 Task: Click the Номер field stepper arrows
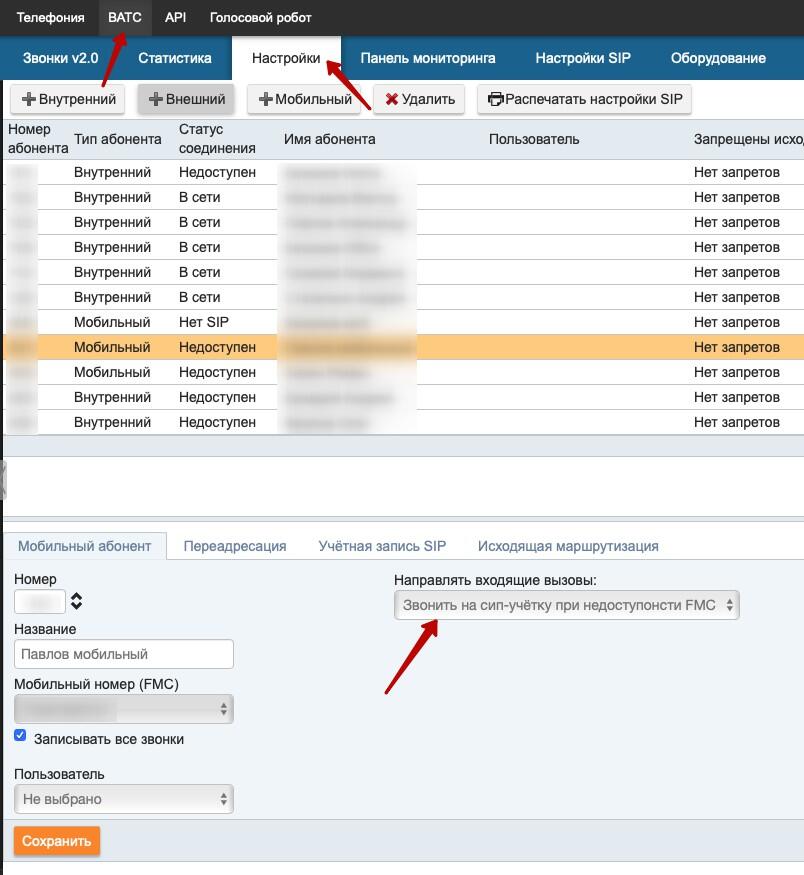(76, 602)
